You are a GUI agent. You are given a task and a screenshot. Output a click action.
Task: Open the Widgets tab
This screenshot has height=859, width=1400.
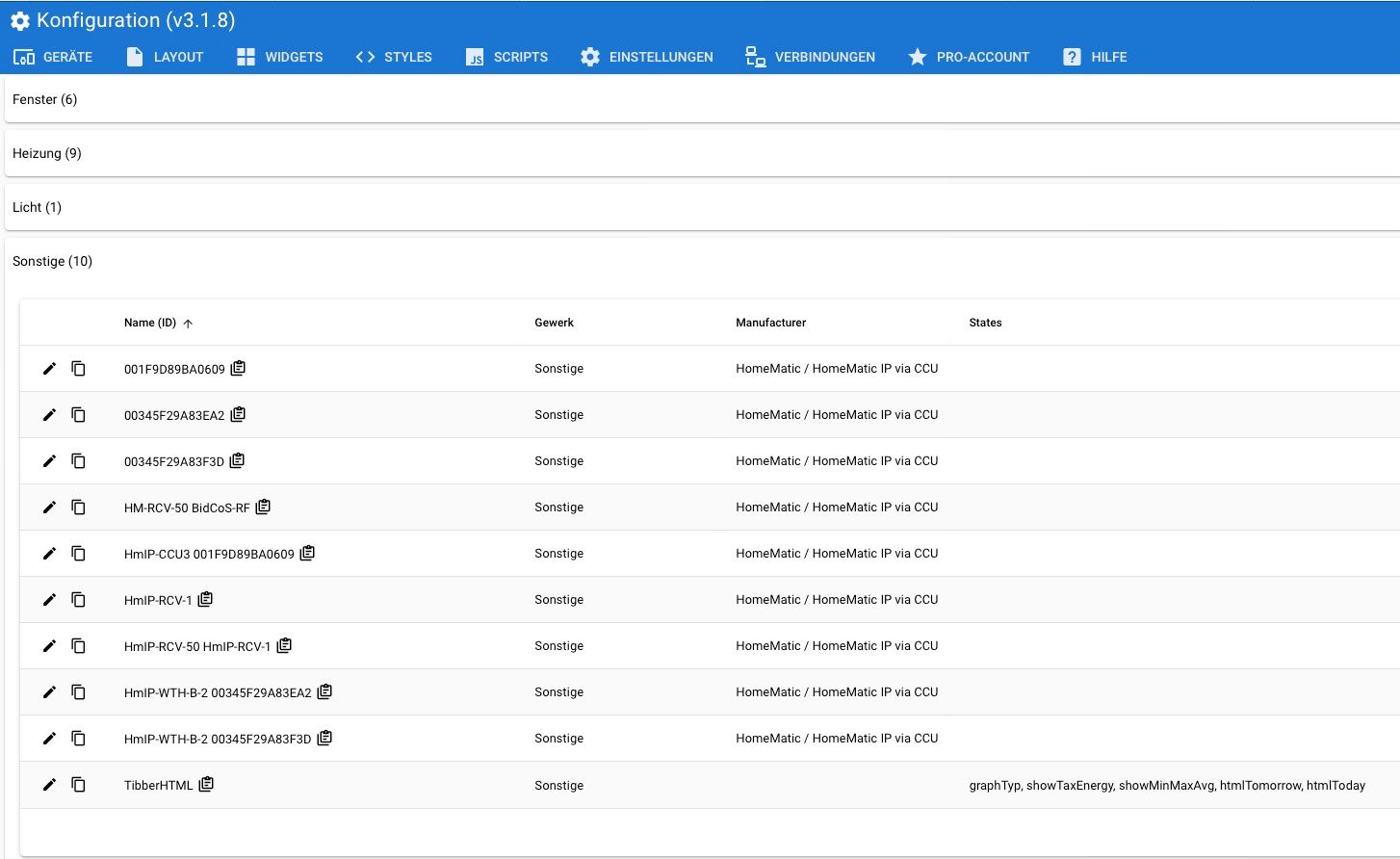[x=279, y=57]
